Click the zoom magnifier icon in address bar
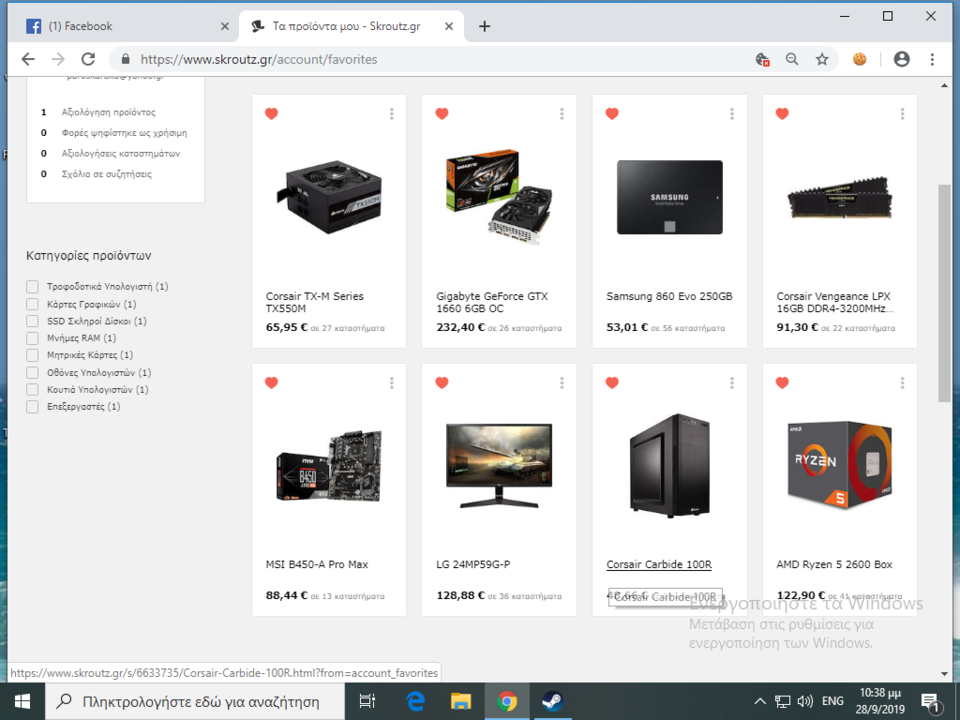960x720 pixels. (792, 59)
